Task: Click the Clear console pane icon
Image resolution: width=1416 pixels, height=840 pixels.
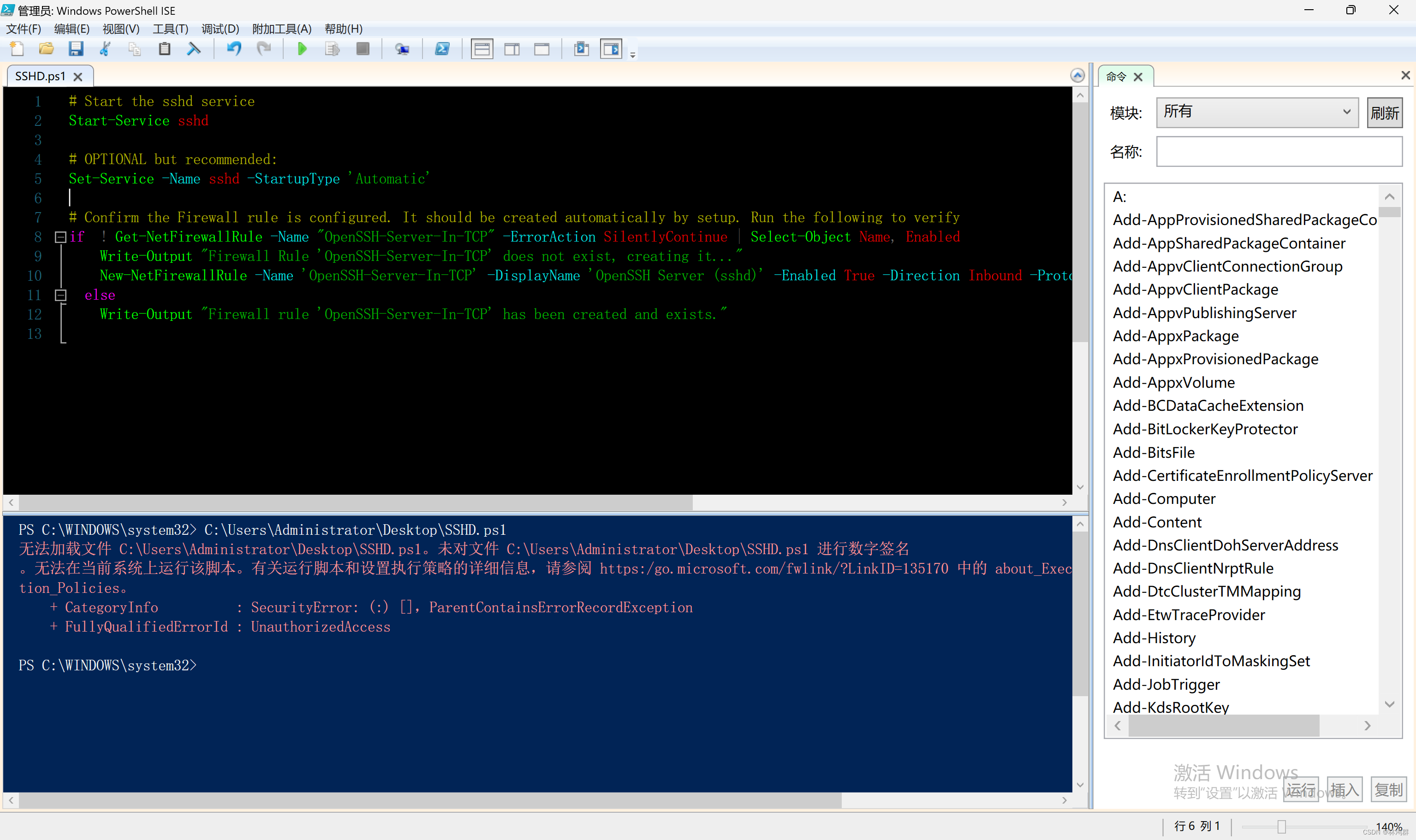Action: 194,49
